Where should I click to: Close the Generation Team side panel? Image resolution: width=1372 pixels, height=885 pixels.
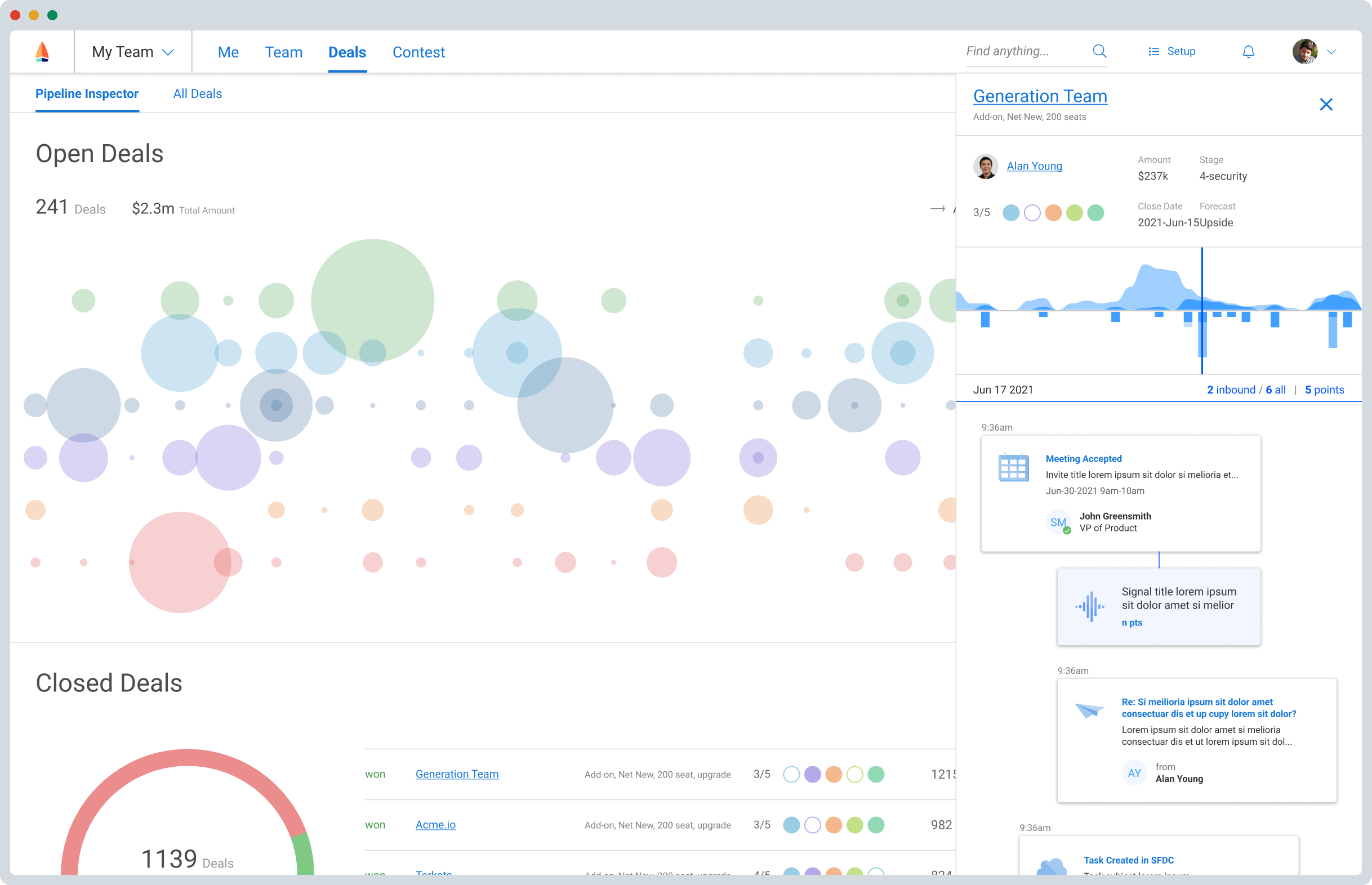[1325, 105]
